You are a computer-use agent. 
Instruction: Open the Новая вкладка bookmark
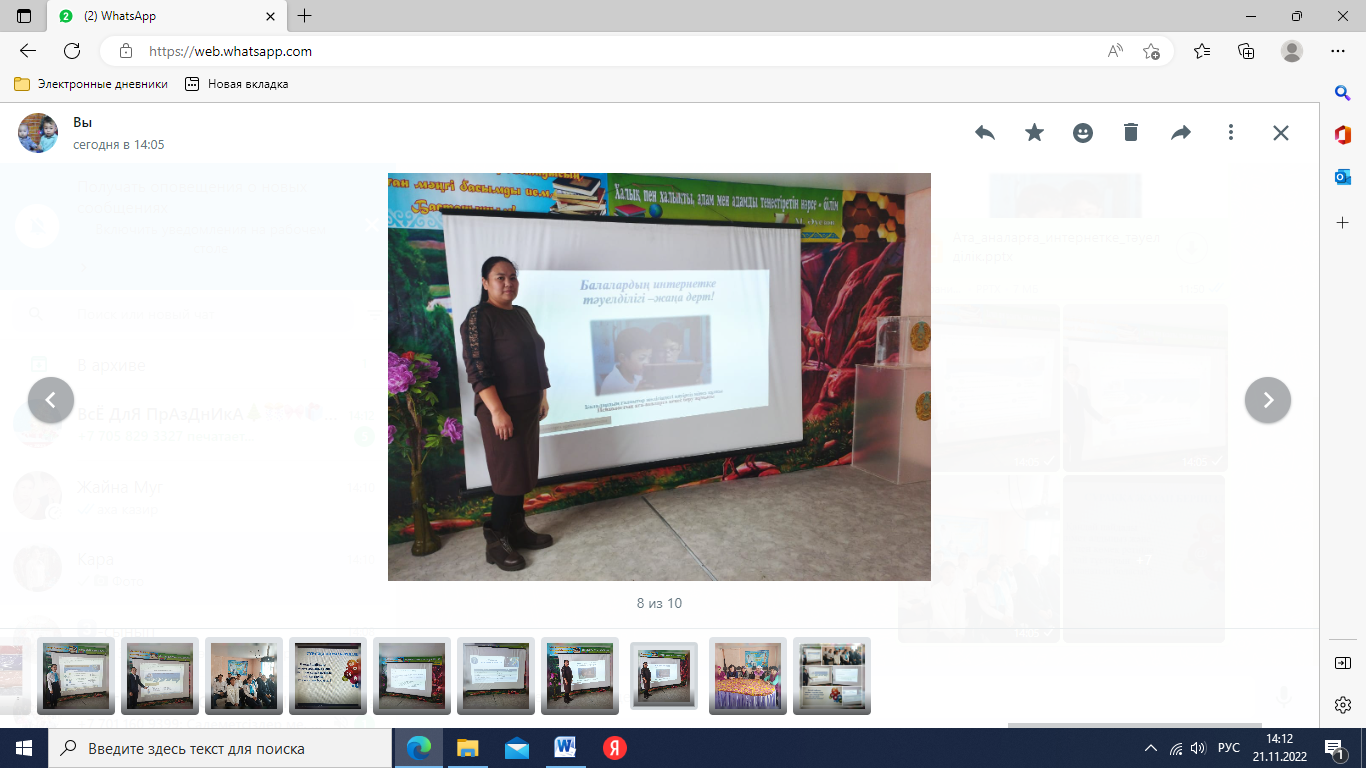pos(237,84)
